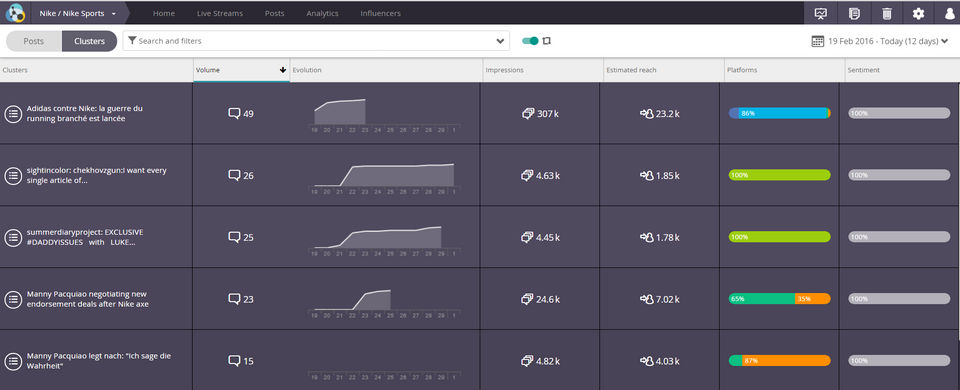Open the trash bin icon
Viewport: 960px width, 390px height.
(886, 13)
